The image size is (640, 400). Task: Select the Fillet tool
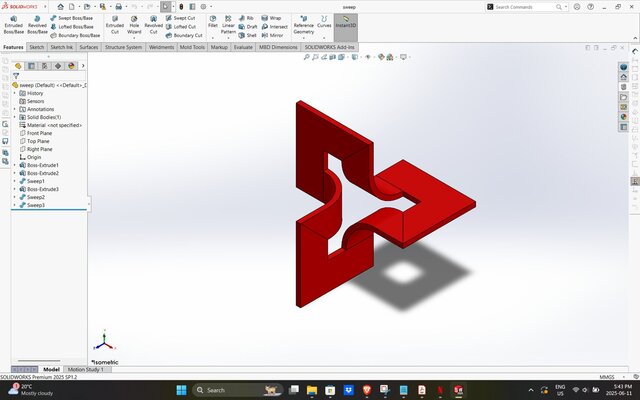(x=213, y=23)
